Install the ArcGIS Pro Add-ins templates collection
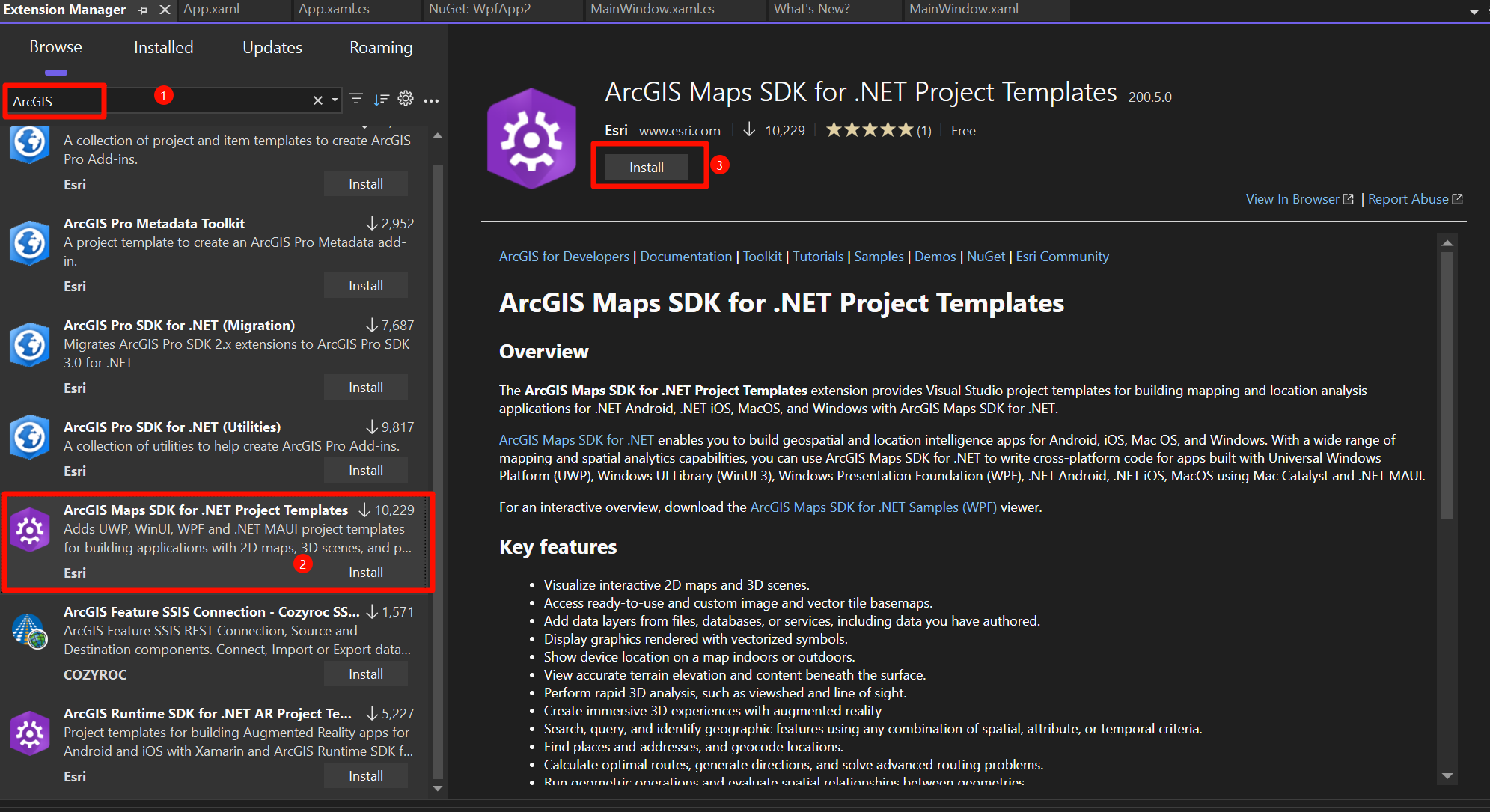This screenshot has height=812, width=1490. pyautogui.click(x=366, y=184)
